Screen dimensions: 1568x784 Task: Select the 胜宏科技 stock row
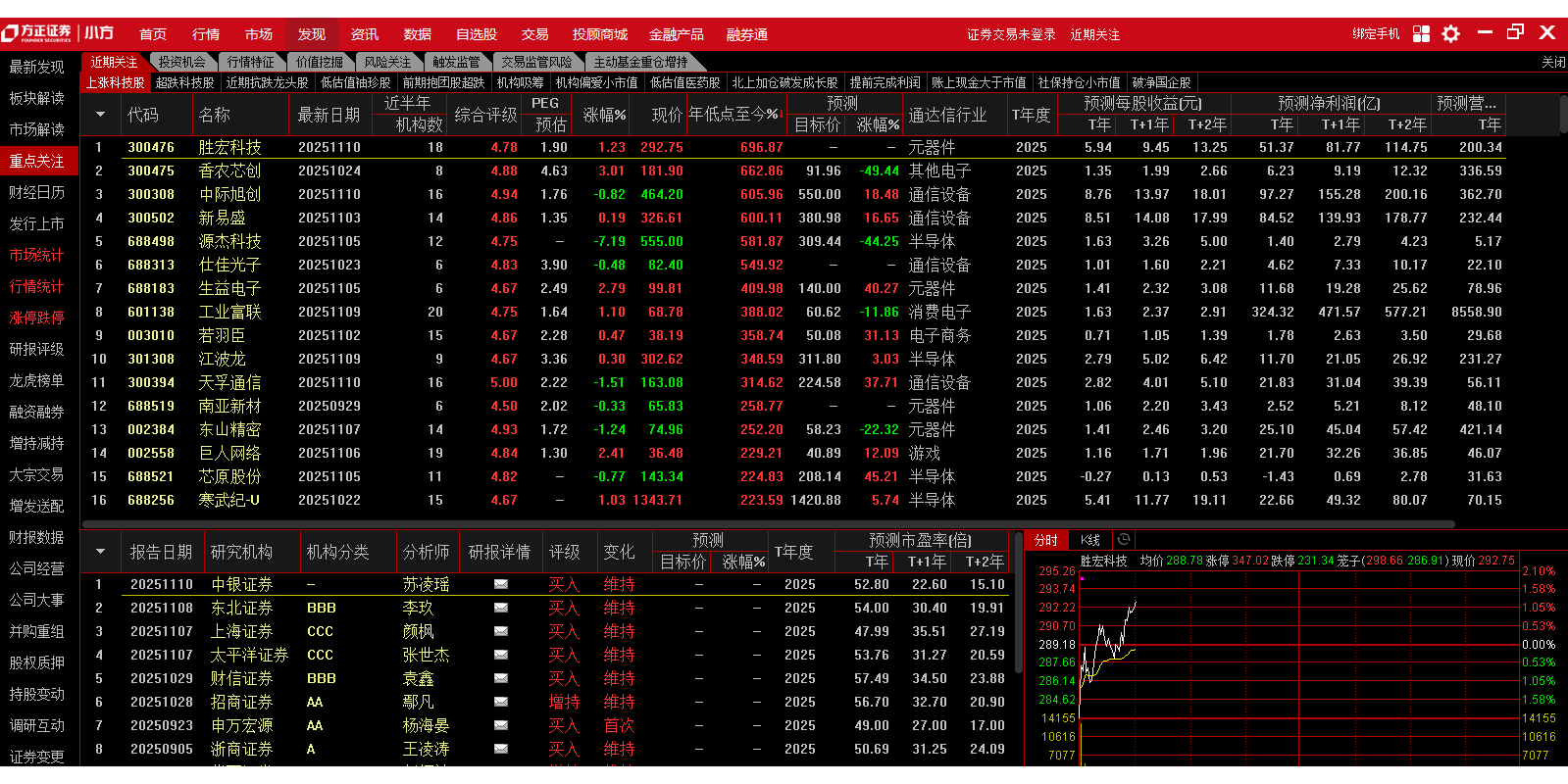[229, 147]
